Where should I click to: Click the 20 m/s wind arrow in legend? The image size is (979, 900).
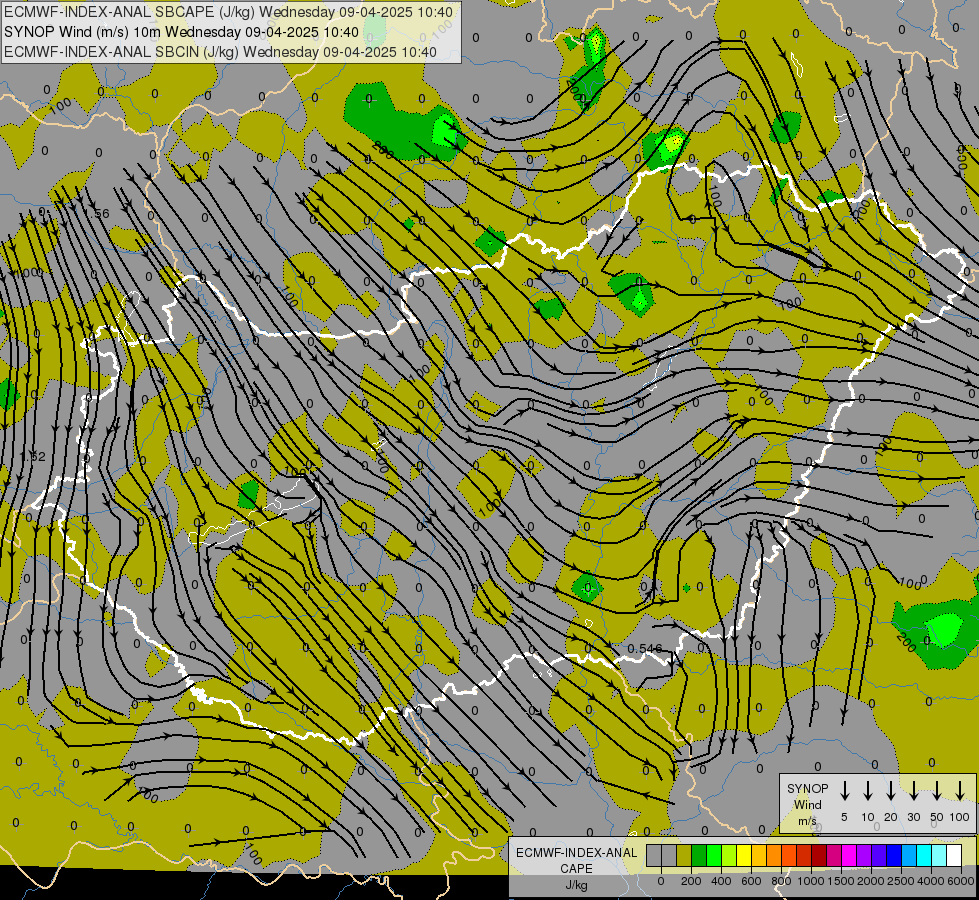click(890, 790)
